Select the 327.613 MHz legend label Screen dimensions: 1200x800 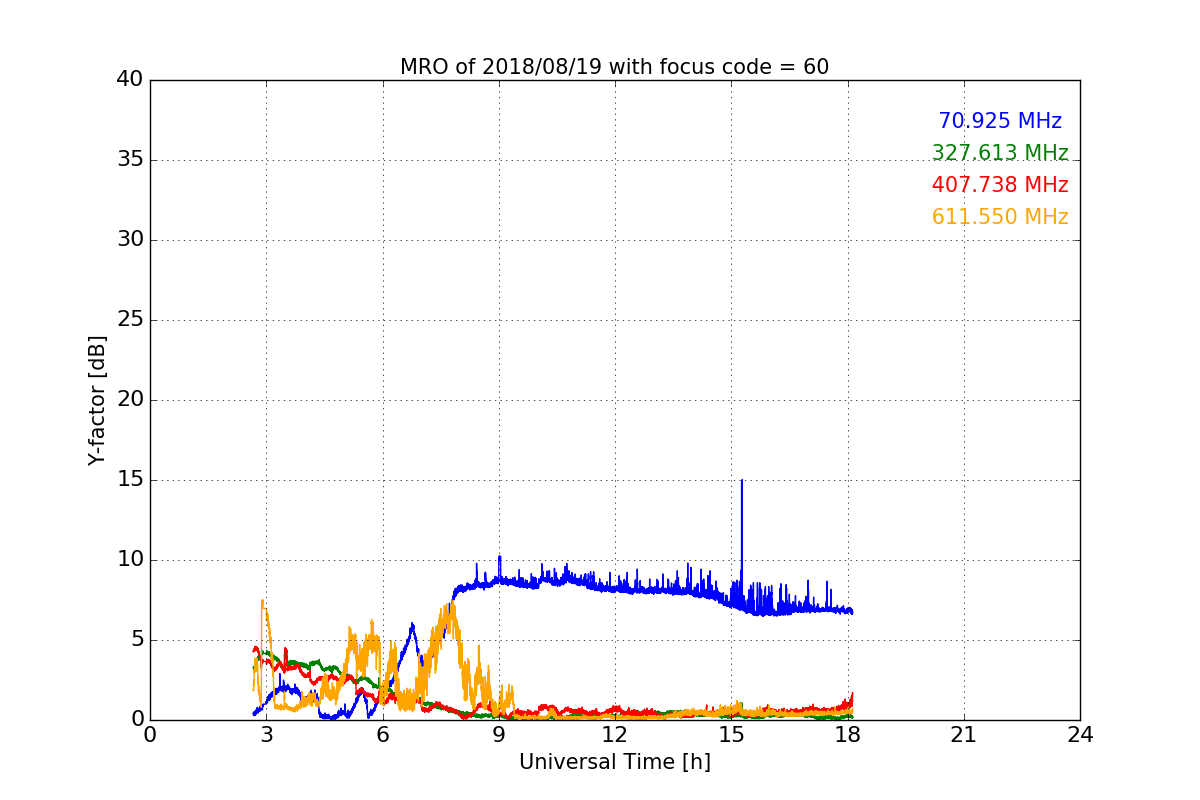pos(1000,153)
